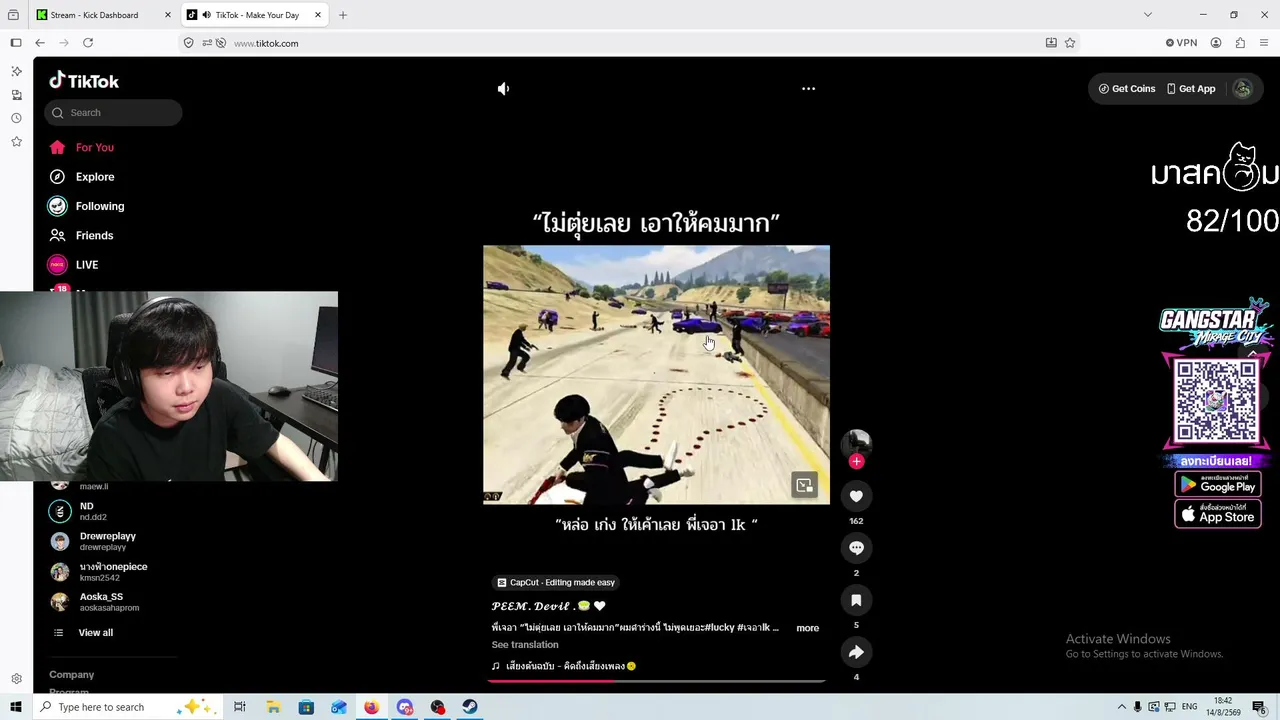Open the profile avatar menu

click(x=1242, y=89)
